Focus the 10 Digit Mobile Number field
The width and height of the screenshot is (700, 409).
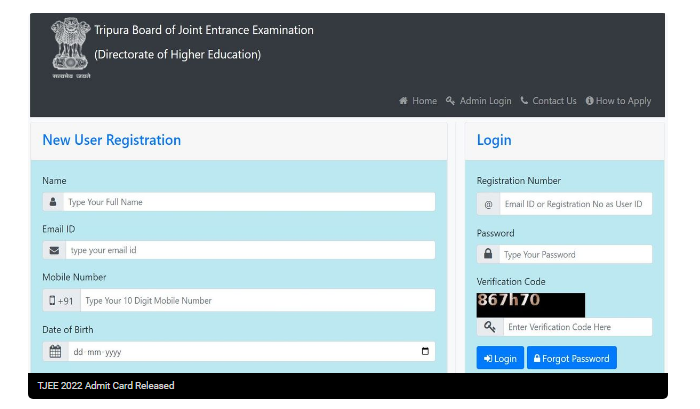click(x=258, y=300)
